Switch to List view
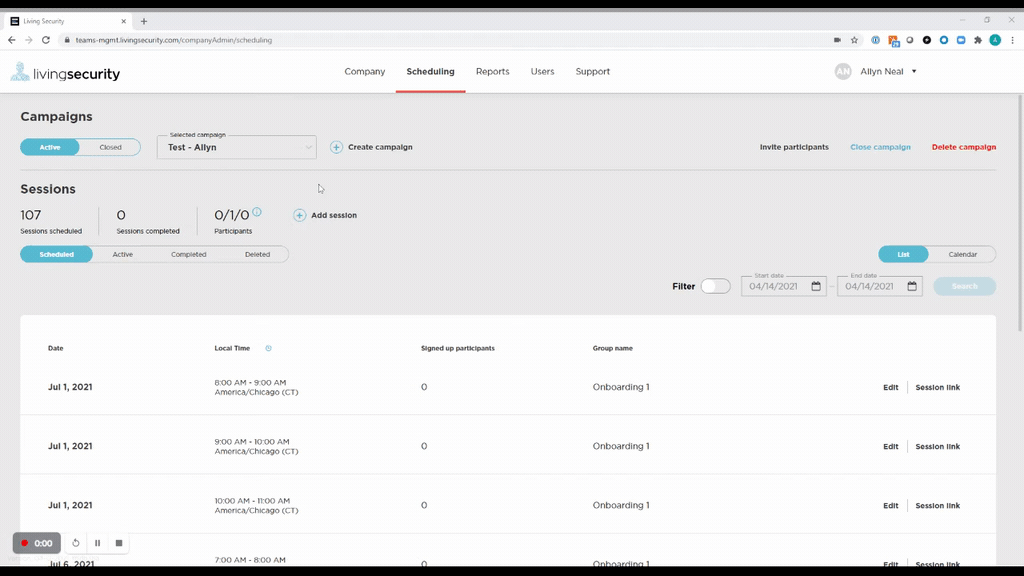Image resolution: width=1024 pixels, height=576 pixels. point(903,254)
